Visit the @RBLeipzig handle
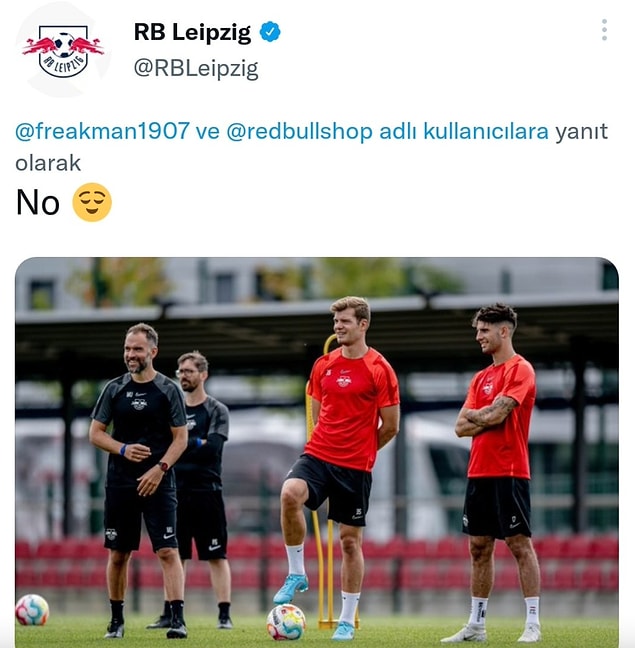Viewport: 635px width, 648px height. [196, 69]
